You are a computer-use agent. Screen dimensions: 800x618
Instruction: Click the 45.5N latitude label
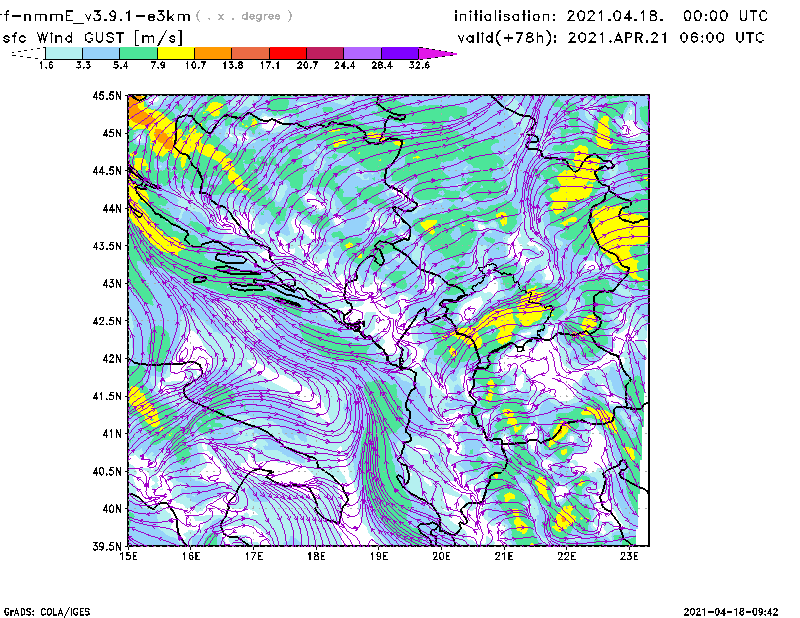pyautogui.click(x=108, y=95)
